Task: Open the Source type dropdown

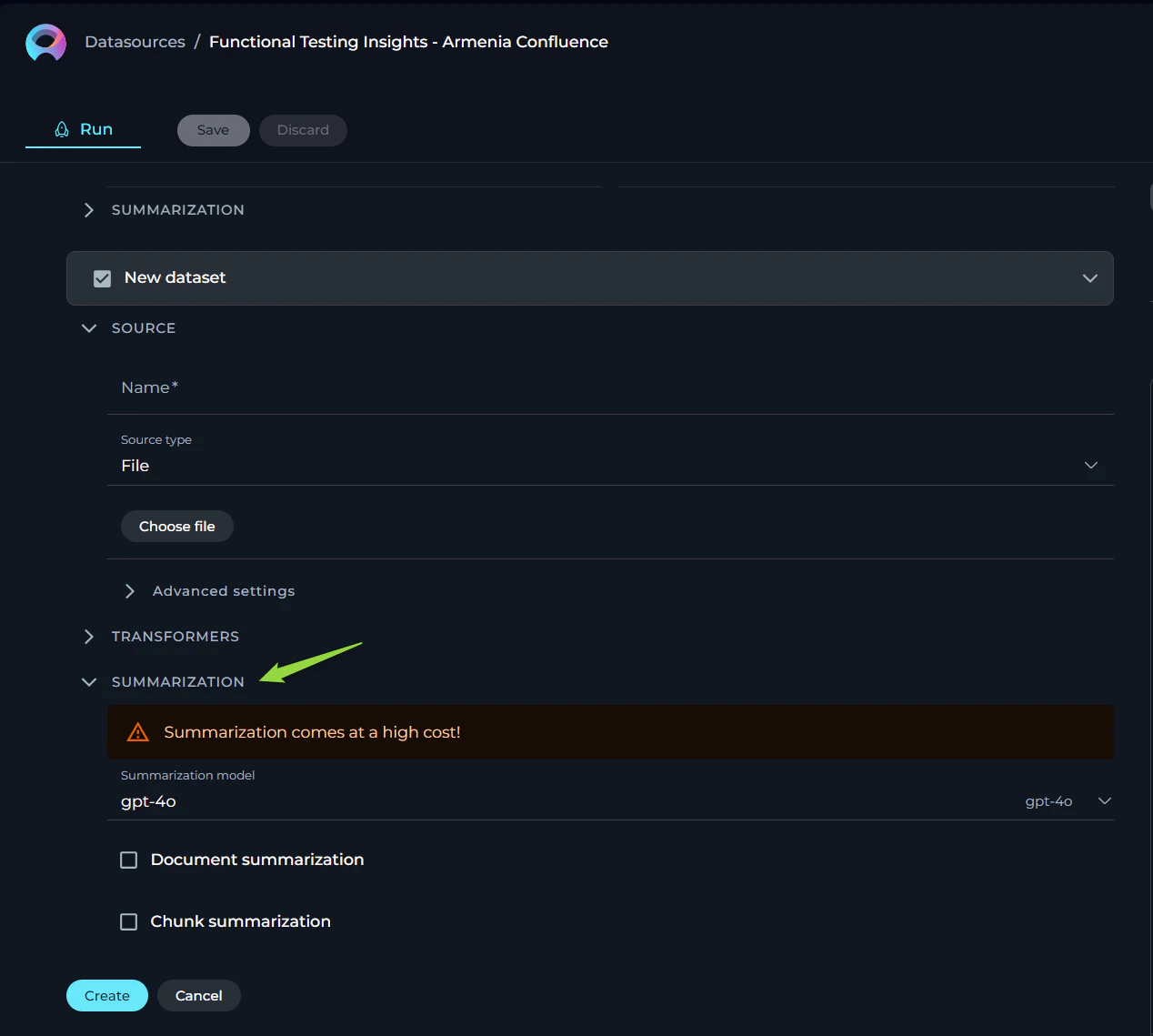Action: point(1090,465)
